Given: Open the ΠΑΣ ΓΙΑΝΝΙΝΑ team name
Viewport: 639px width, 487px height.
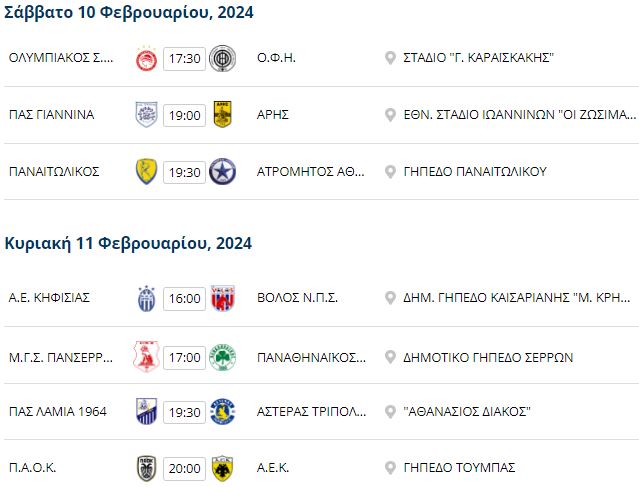Looking at the screenshot, I should 52,115.
